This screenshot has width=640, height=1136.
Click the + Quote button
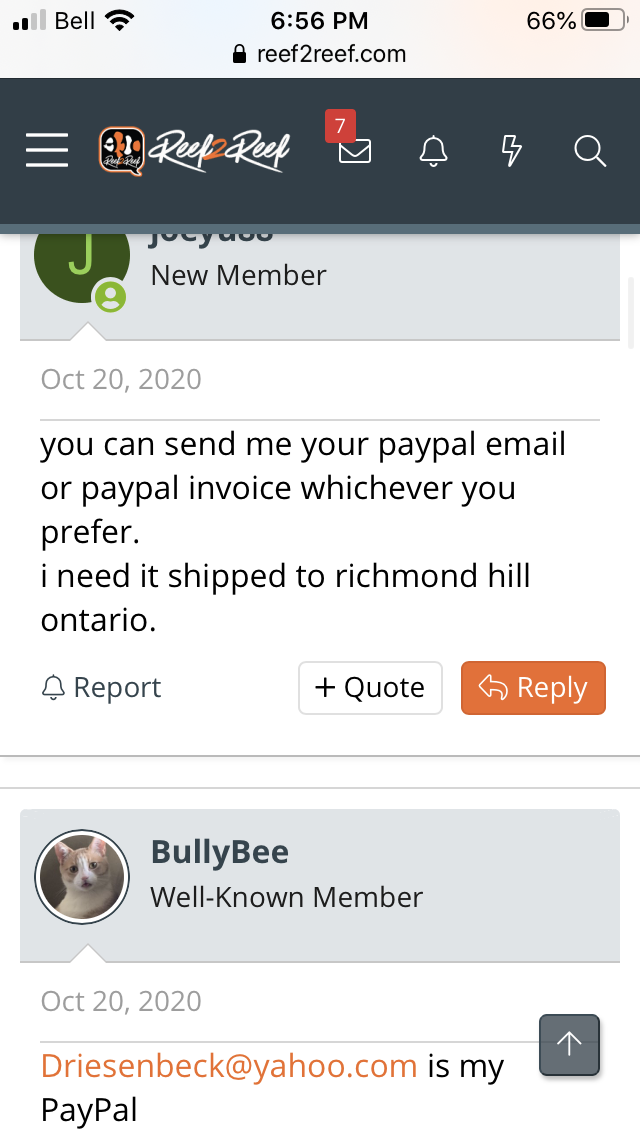370,688
